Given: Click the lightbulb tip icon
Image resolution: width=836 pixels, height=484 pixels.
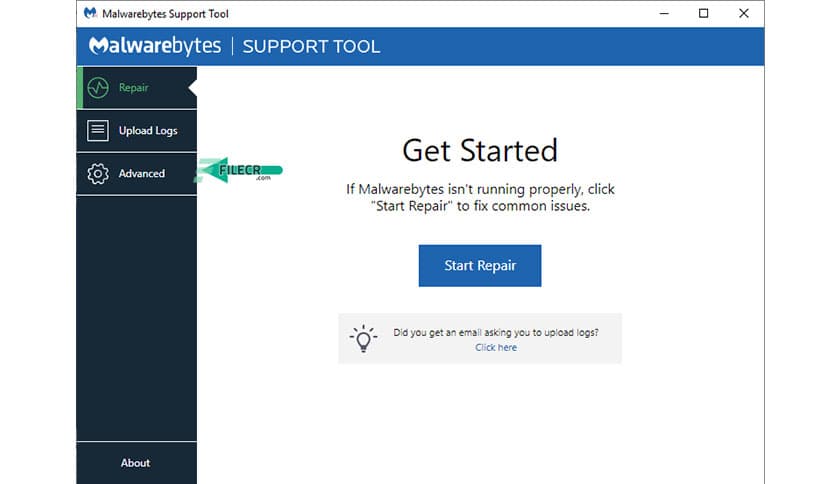Looking at the screenshot, I should click(x=364, y=338).
